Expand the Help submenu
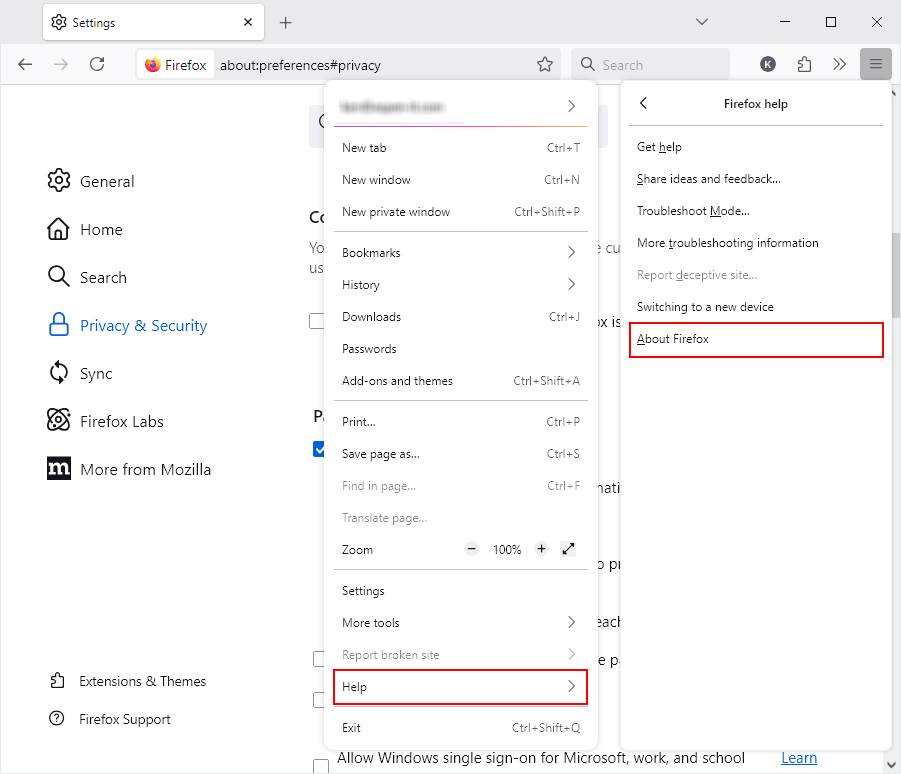 pos(460,687)
